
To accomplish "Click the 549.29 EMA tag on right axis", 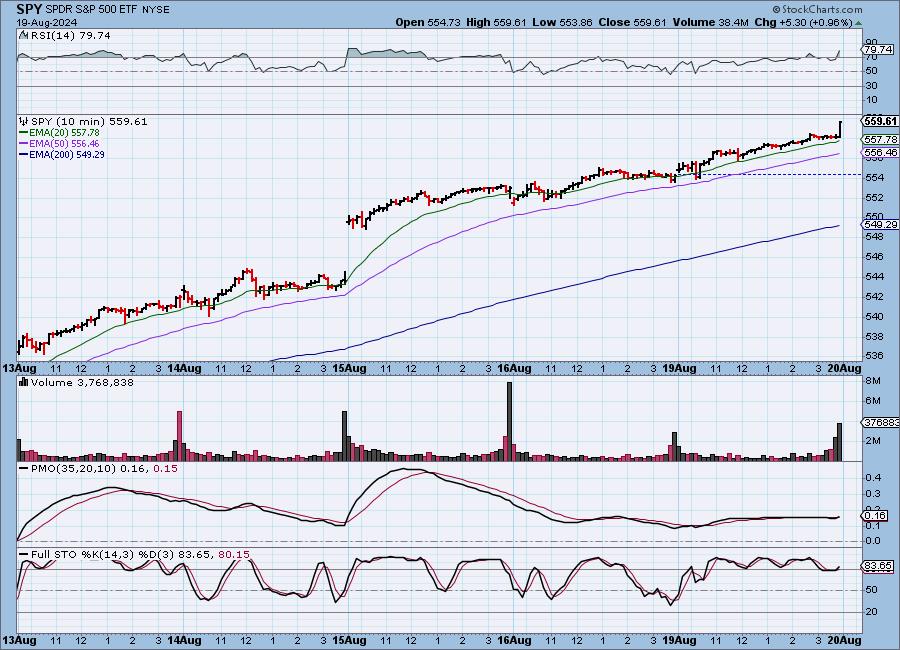I will (880, 225).
